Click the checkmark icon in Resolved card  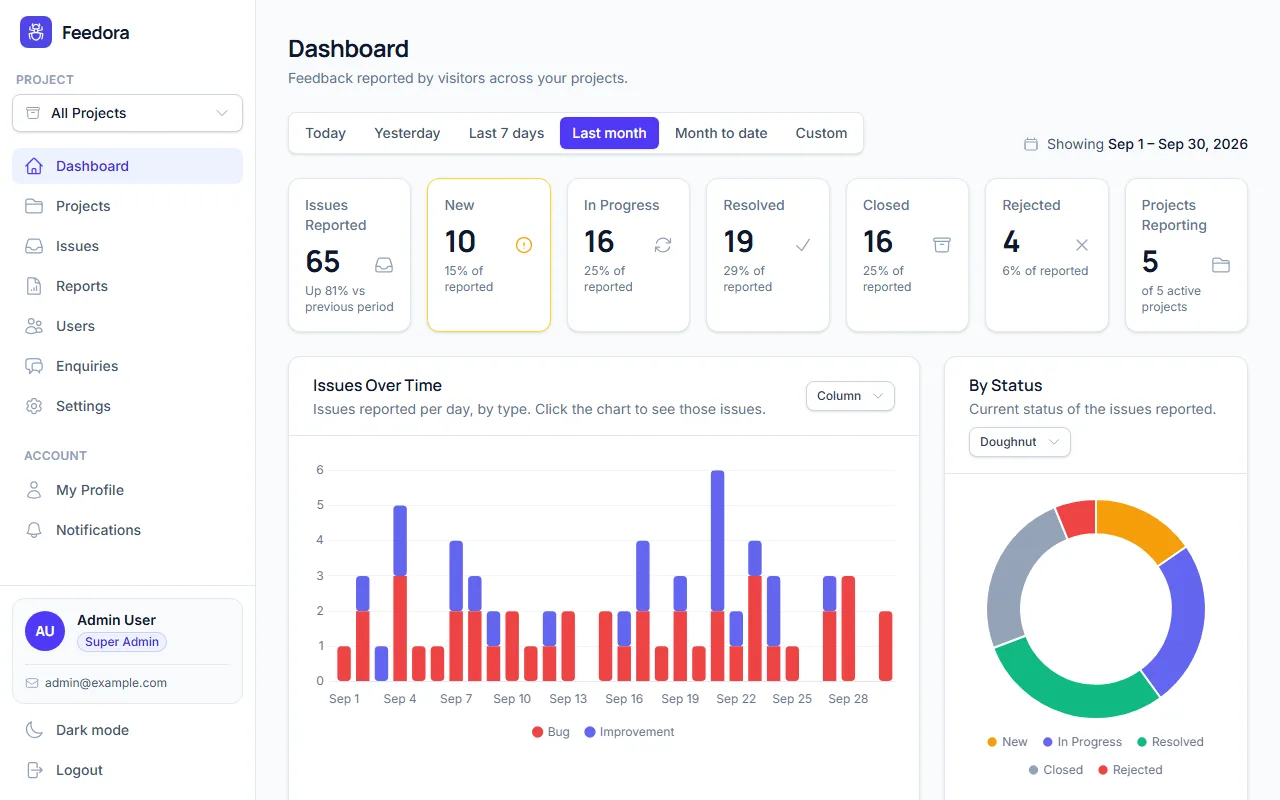click(x=803, y=245)
